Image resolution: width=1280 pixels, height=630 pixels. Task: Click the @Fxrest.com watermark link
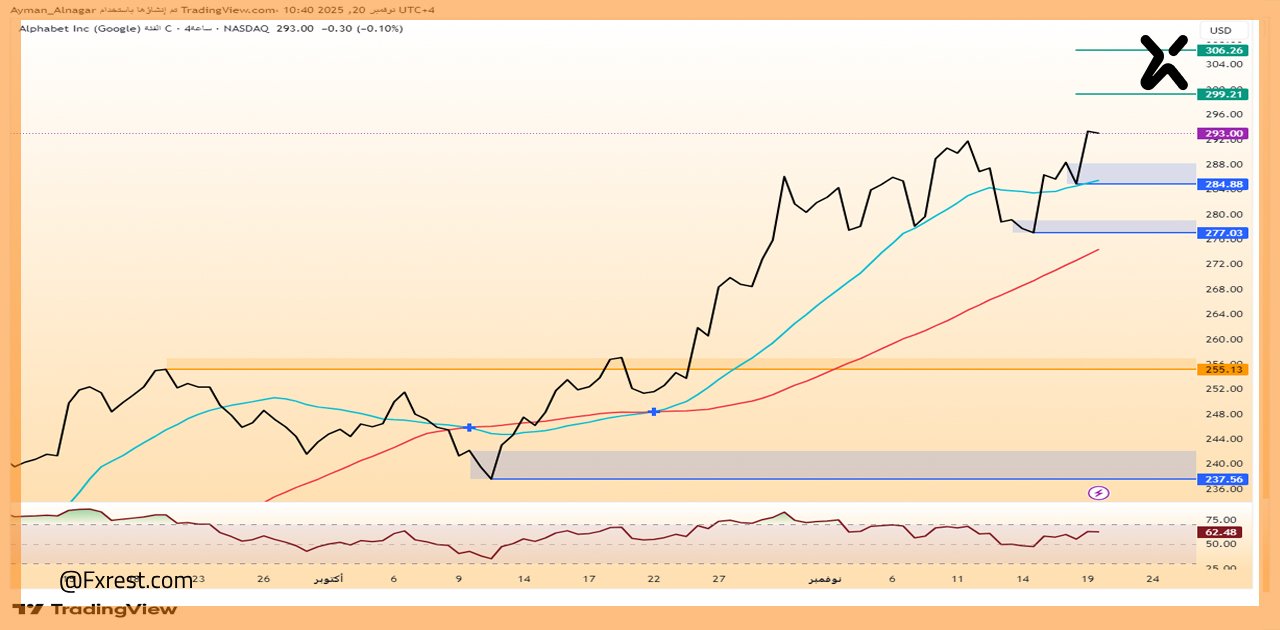click(126, 581)
